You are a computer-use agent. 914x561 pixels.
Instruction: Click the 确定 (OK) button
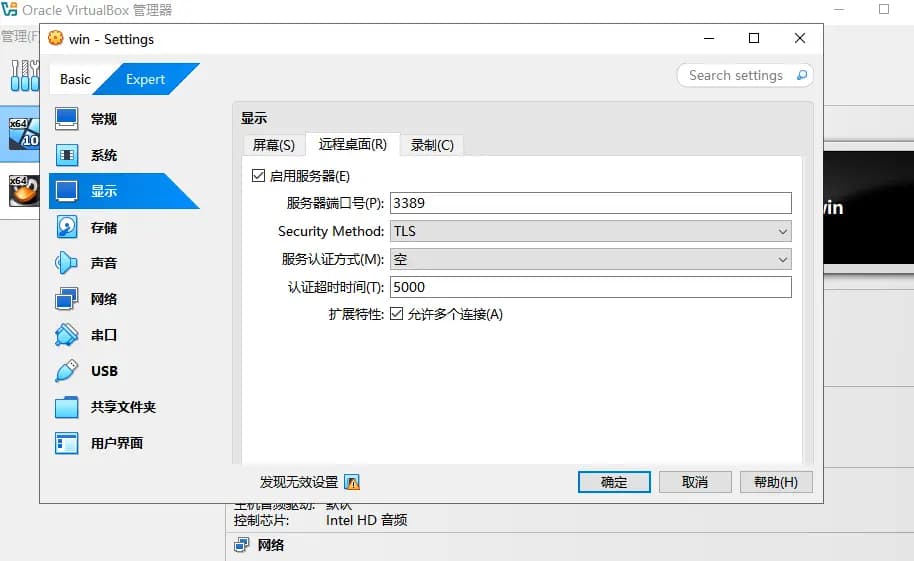click(x=614, y=482)
